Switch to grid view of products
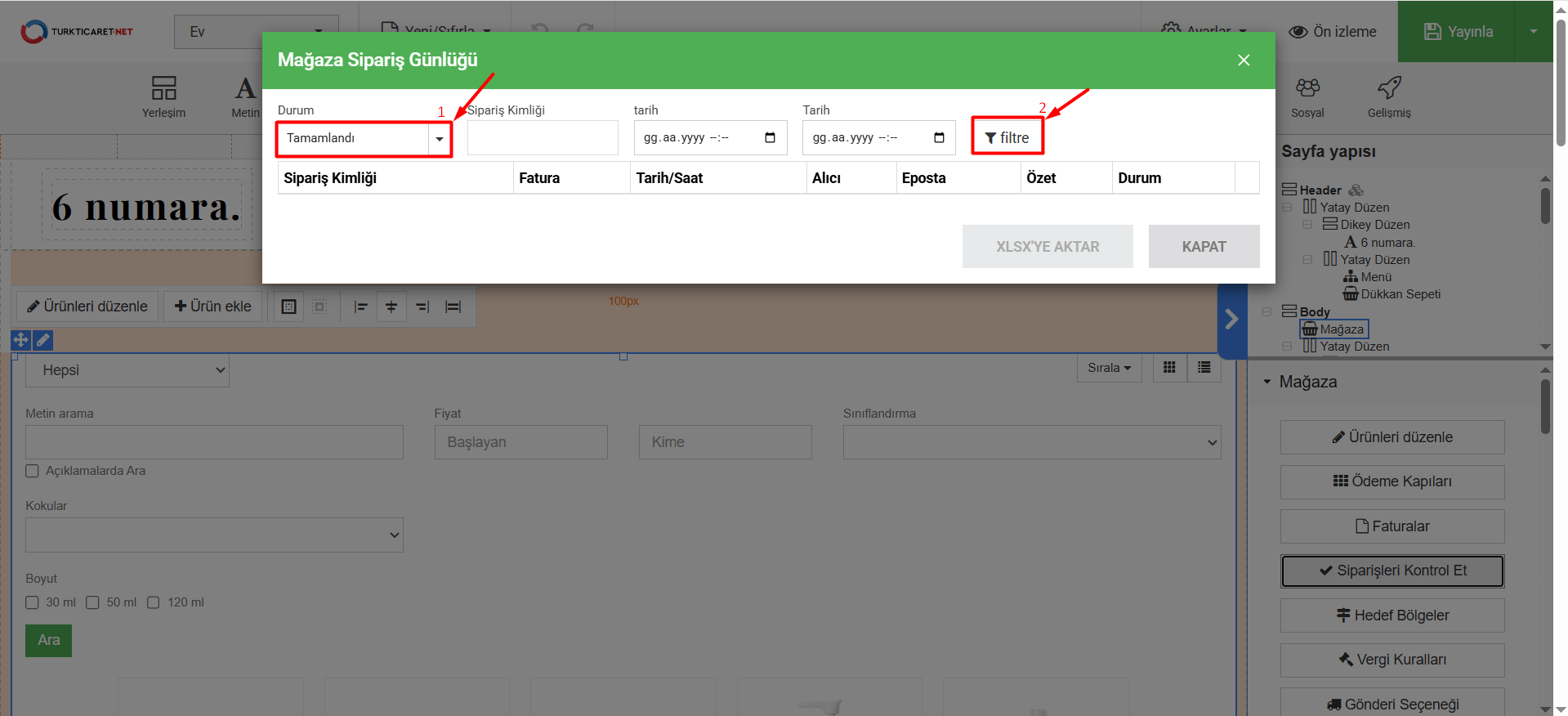 (x=1169, y=368)
